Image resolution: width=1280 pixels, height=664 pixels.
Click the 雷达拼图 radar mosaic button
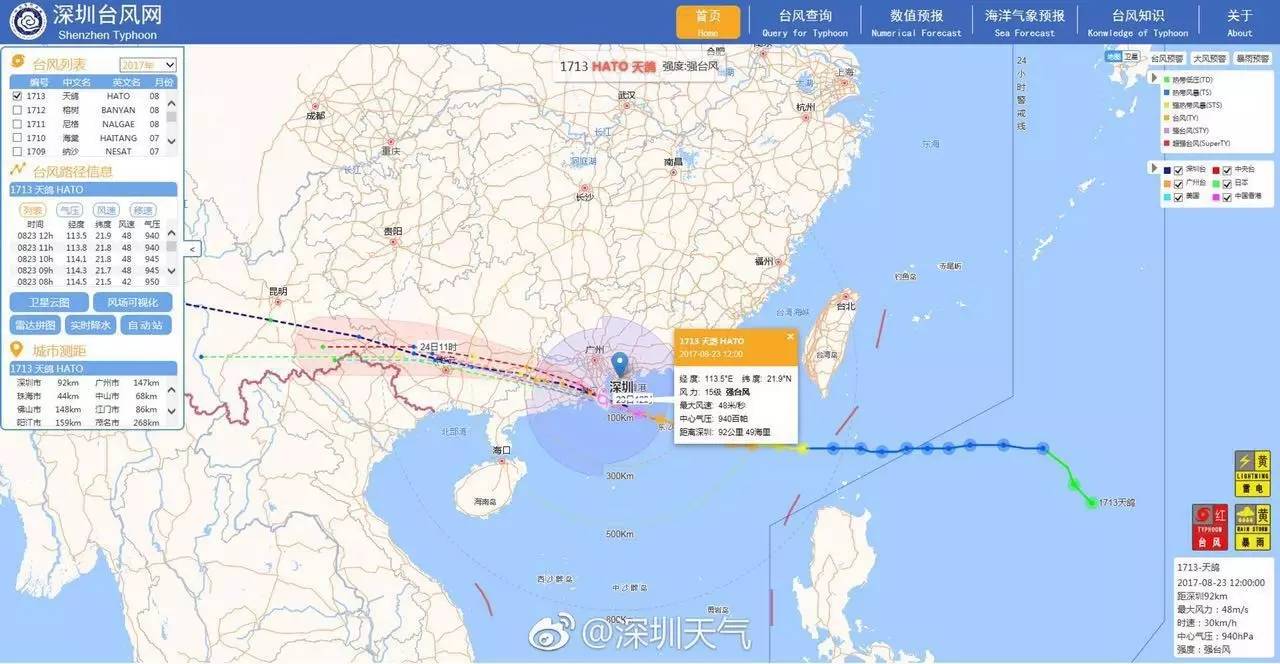[35, 325]
